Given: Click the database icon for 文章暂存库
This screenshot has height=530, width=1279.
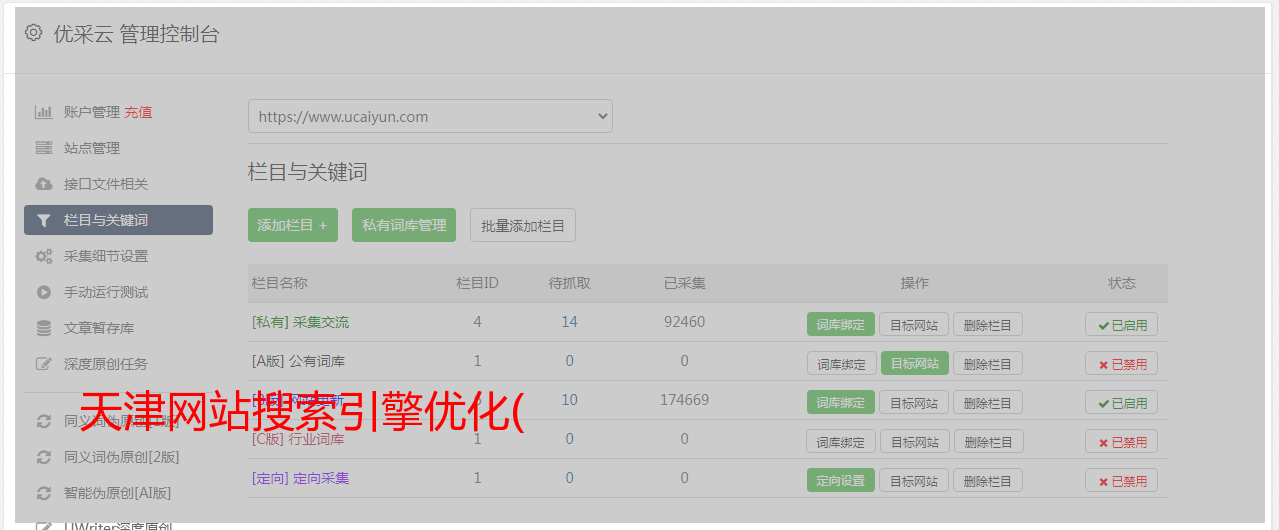Looking at the screenshot, I should (43, 328).
